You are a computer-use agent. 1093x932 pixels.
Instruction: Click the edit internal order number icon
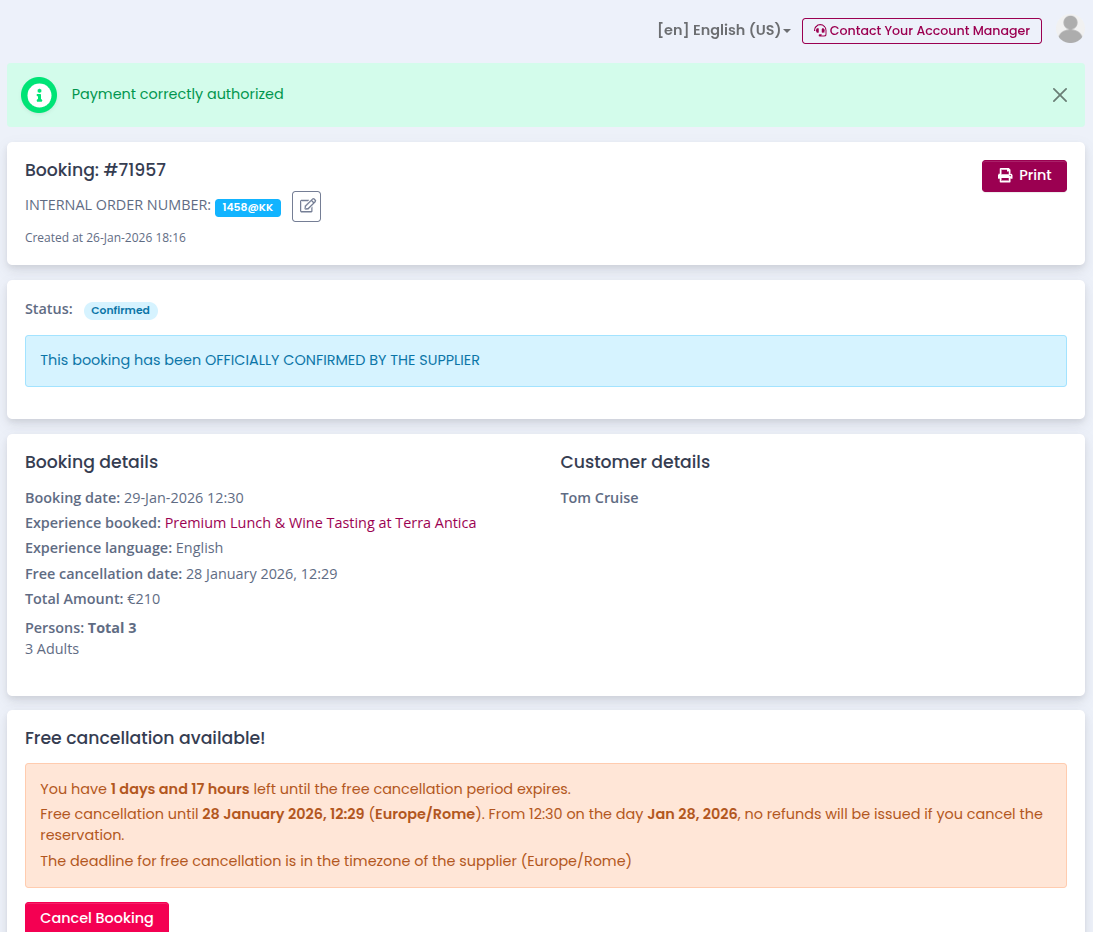[306, 207]
